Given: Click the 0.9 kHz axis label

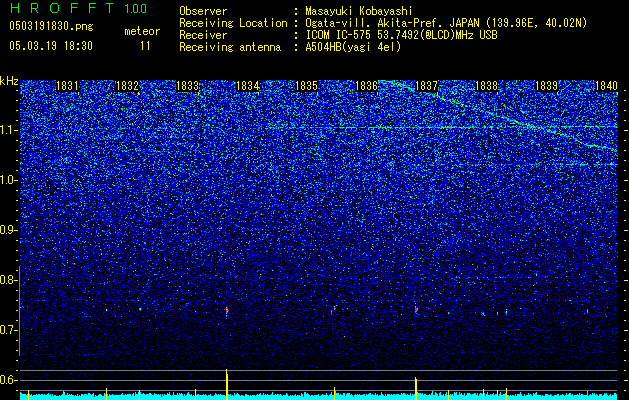Looking at the screenshot, I should tap(9, 230).
